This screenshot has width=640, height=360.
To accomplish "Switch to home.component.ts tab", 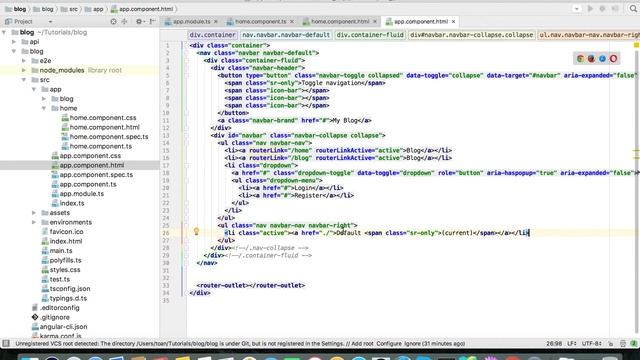I will pos(260,22).
